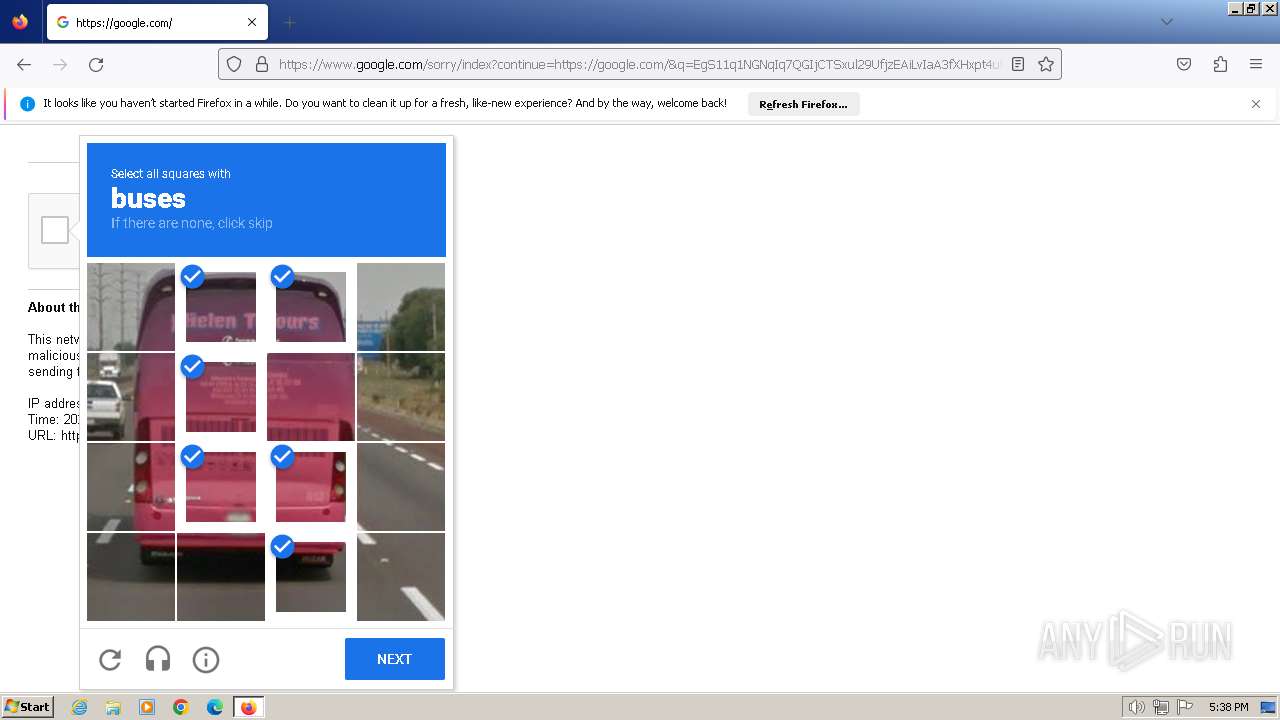
Task: Select the top-left tile with power lines
Action: (131, 307)
